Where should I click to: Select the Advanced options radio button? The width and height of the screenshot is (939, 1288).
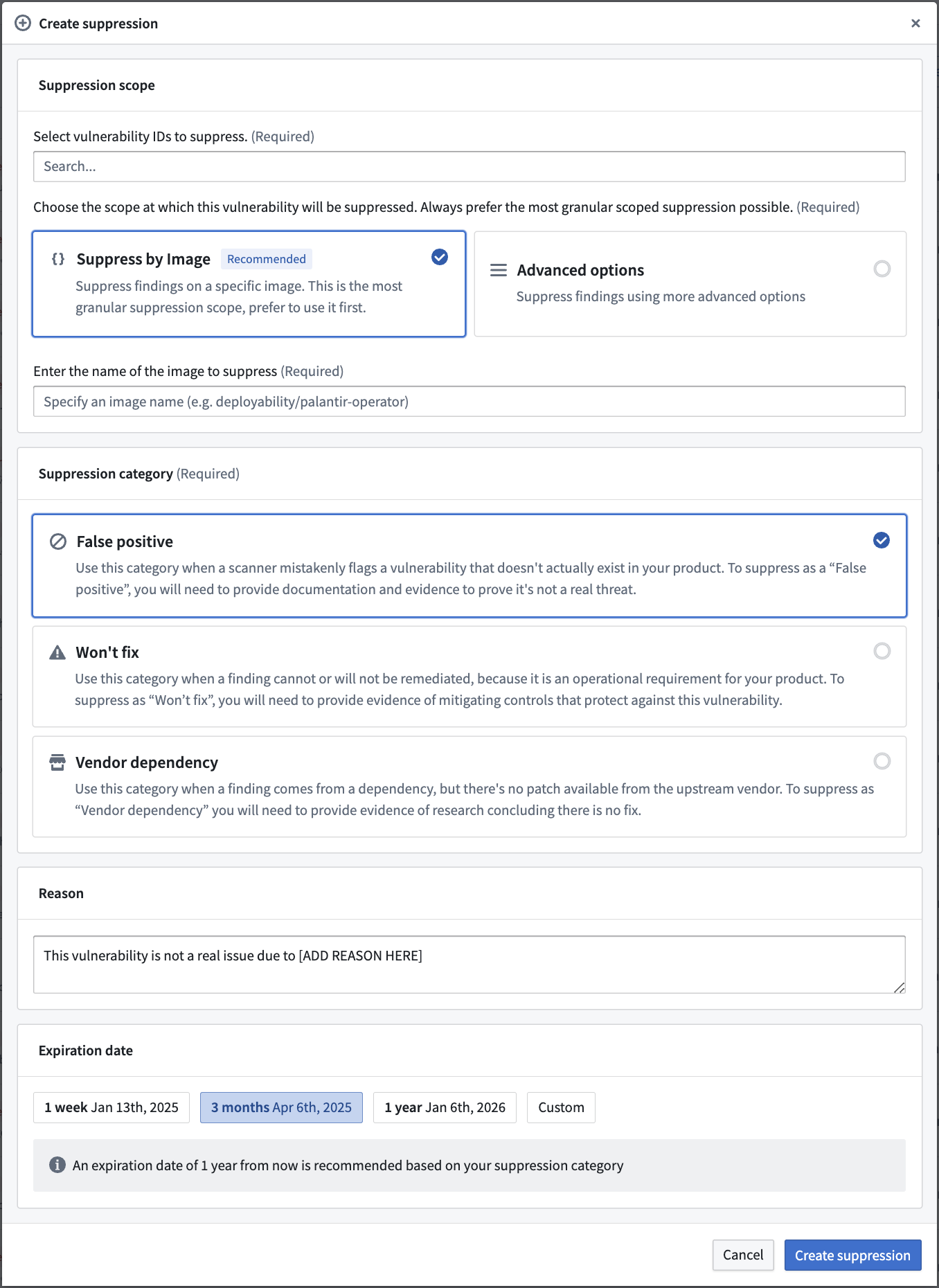tap(882, 269)
